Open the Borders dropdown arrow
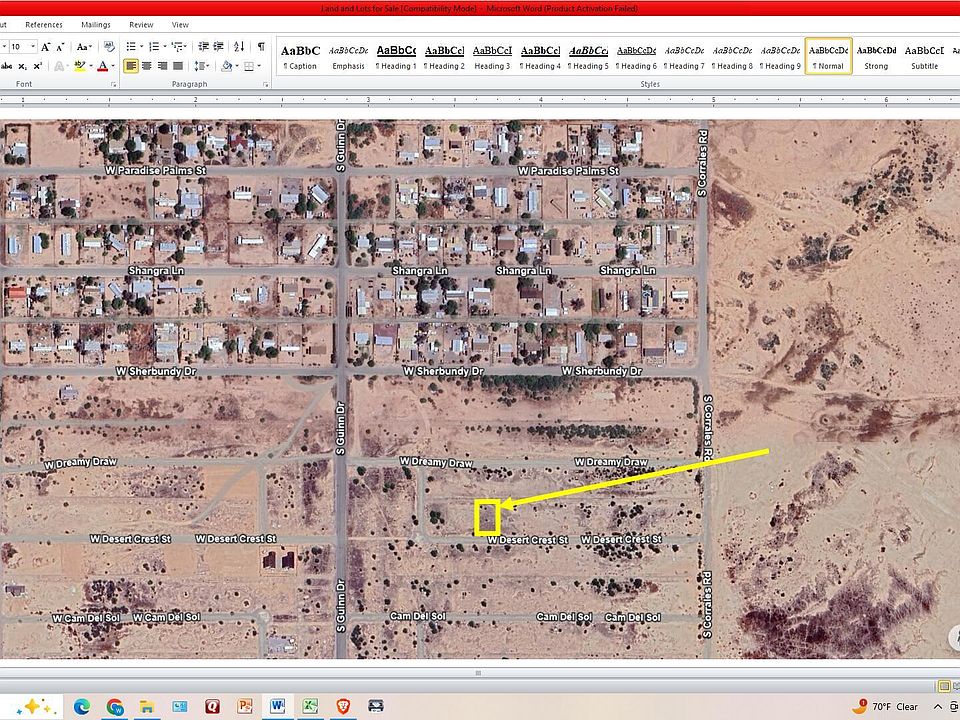 coord(259,66)
